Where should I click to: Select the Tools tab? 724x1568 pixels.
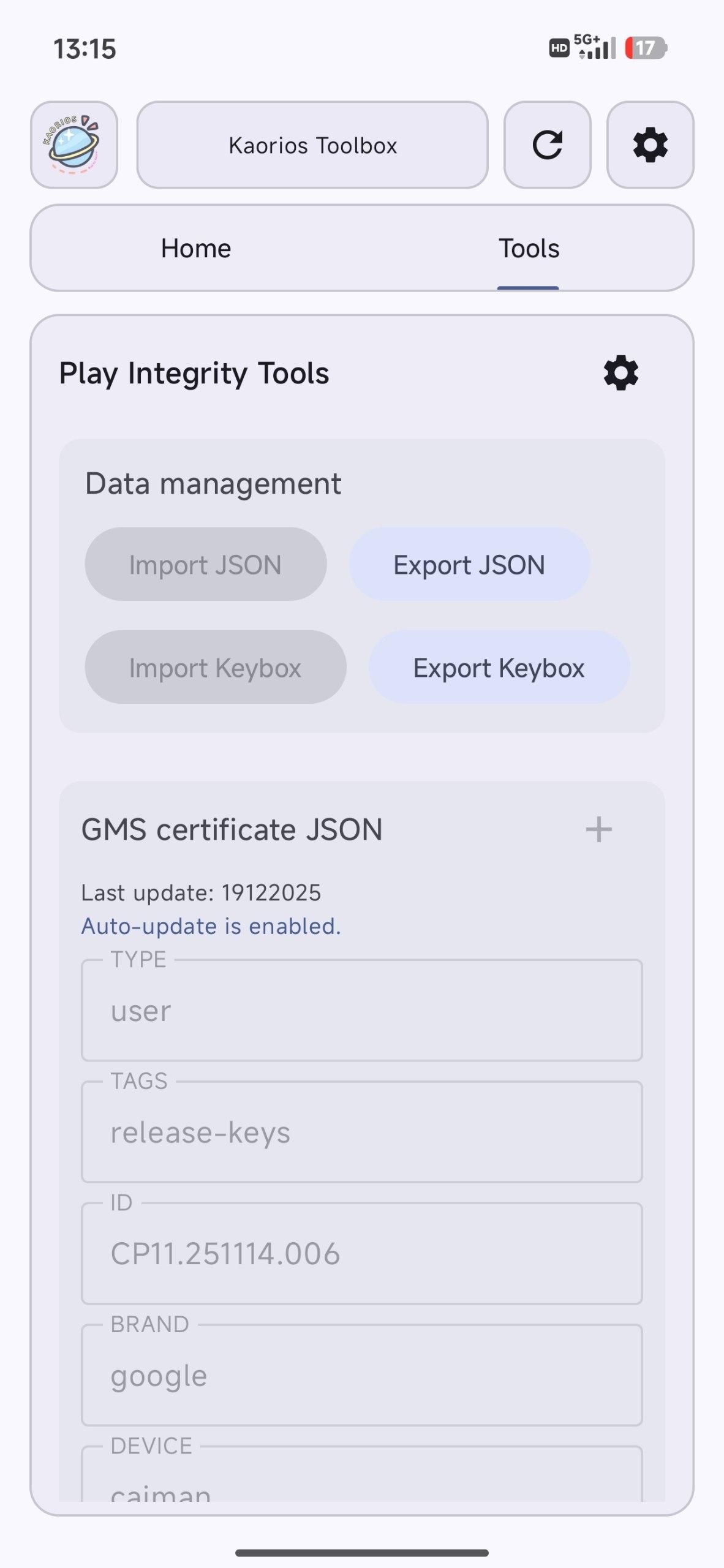click(x=528, y=249)
